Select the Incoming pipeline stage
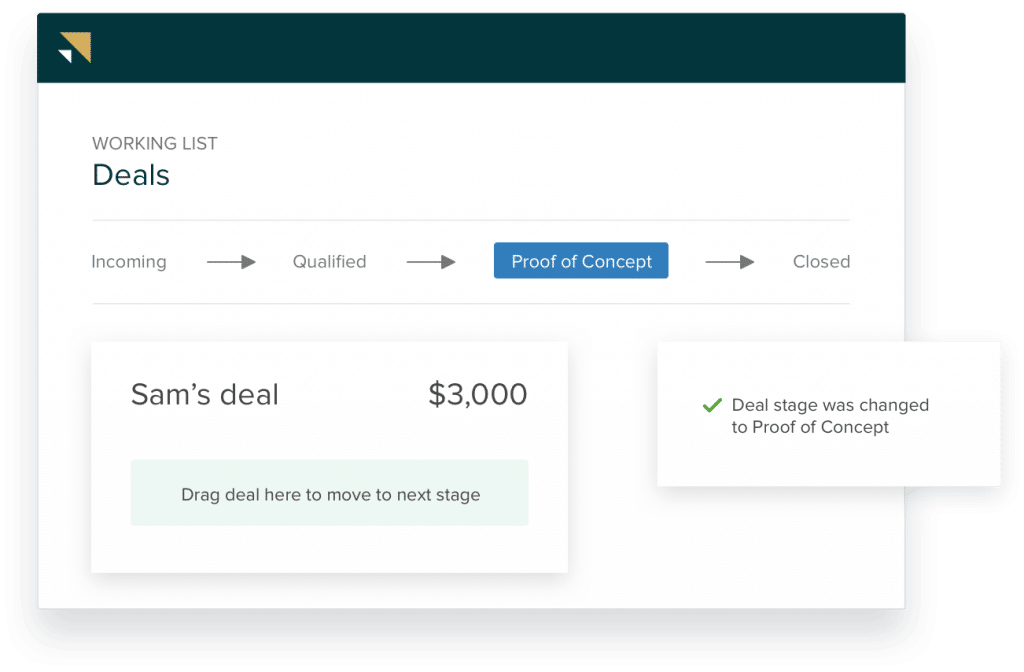 coord(129,262)
